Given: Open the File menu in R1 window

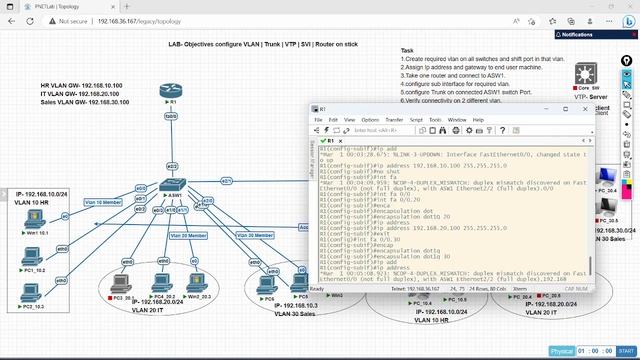Looking at the screenshot, I should (x=318, y=120).
